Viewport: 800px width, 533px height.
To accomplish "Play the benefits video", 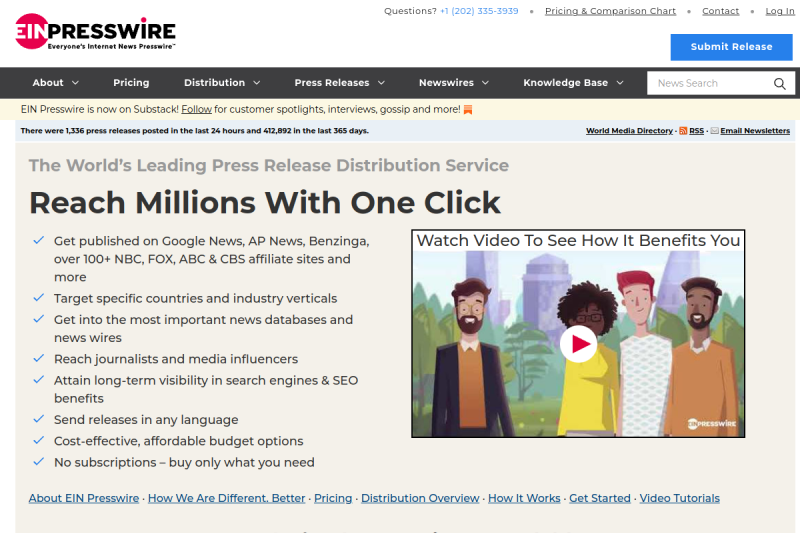I will tap(578, 344).
